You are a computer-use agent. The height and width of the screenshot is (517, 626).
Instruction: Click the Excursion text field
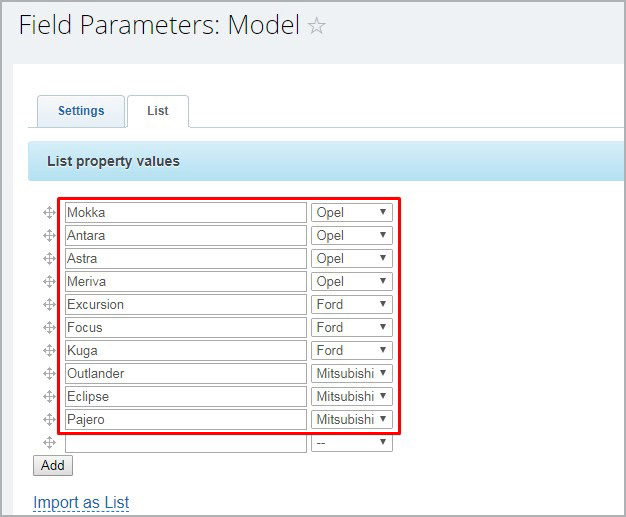click(186, 304)
